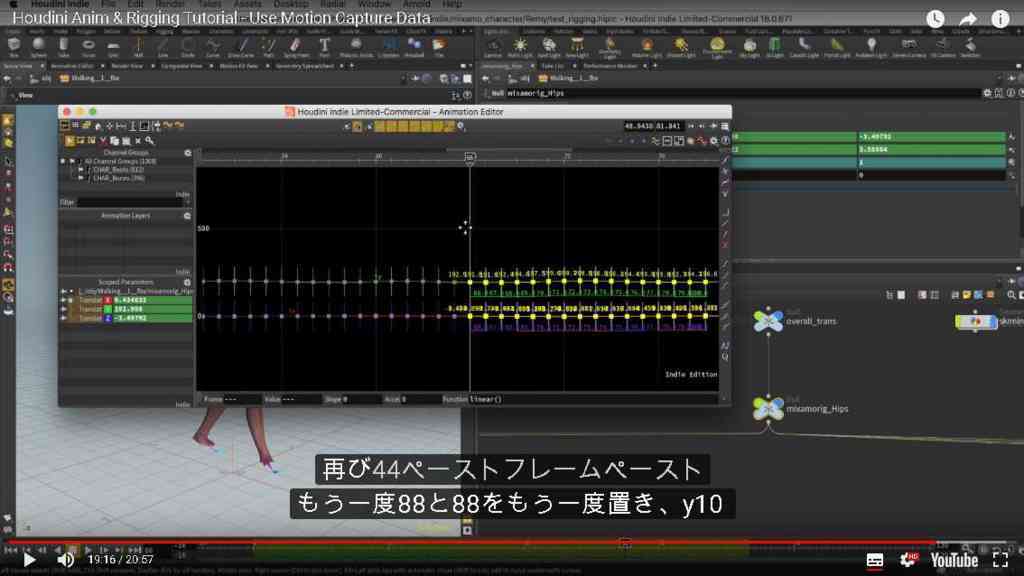1024x576 pixels.
Task: Select the Tube shelf tool
Action: pyautogui.click(x=63, y=46)
